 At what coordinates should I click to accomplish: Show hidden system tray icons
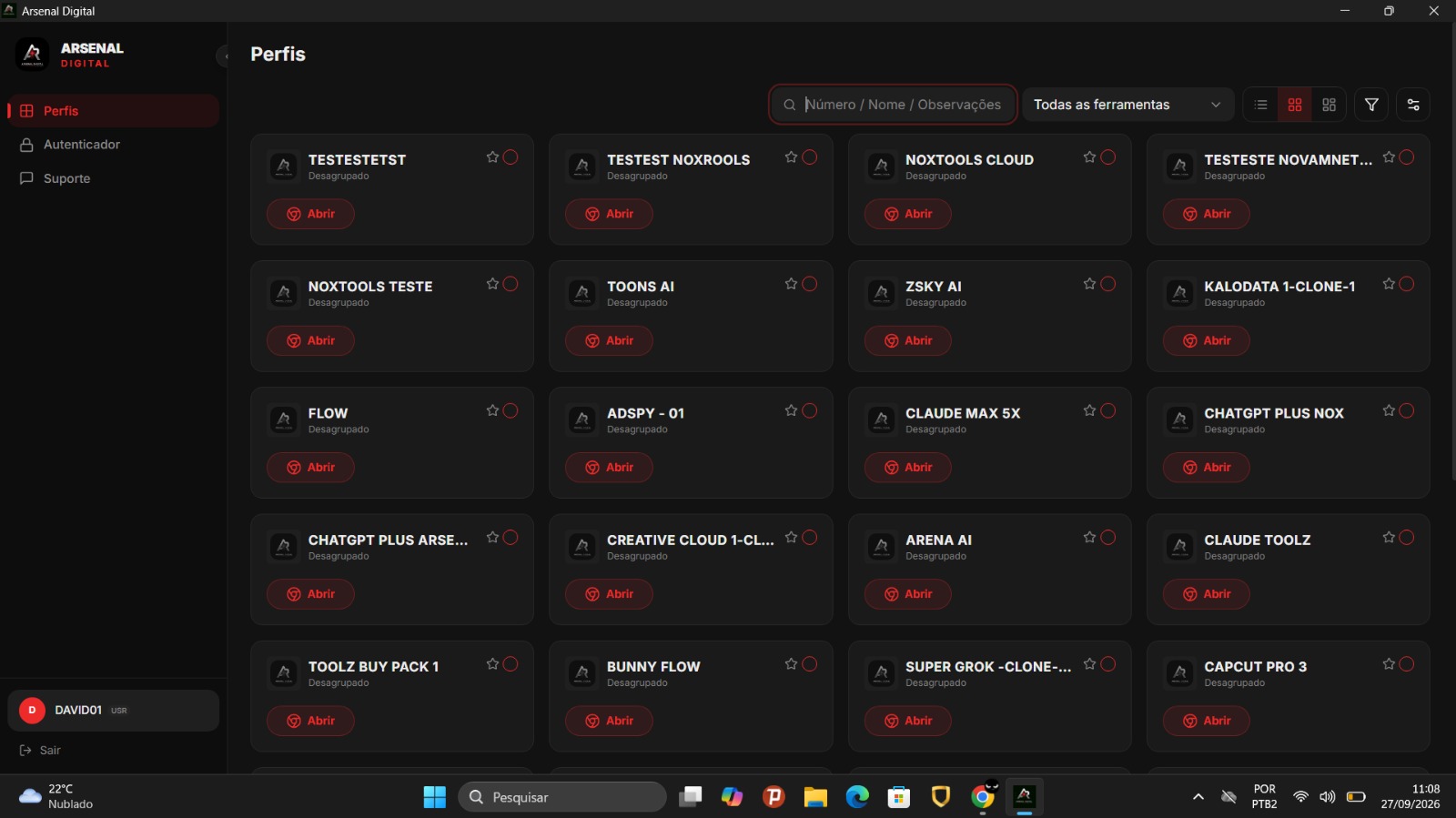point(1198,797)
